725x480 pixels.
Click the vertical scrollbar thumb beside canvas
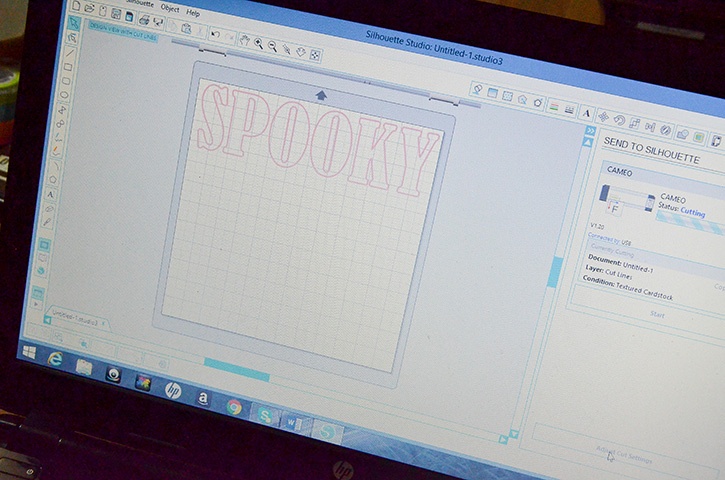(x=555, y=272)
